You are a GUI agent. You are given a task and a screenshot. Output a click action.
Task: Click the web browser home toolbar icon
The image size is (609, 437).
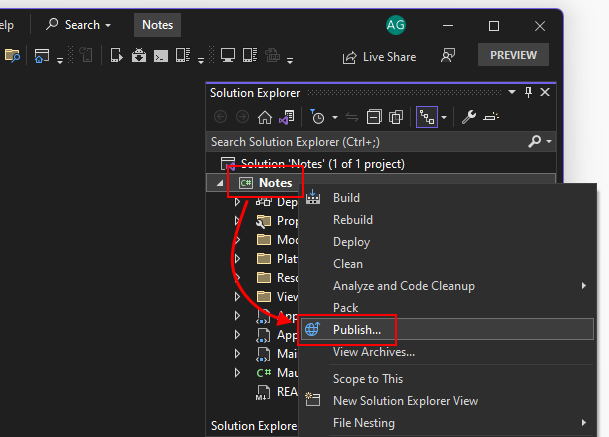pyautogui.click(x=42, y=56)
